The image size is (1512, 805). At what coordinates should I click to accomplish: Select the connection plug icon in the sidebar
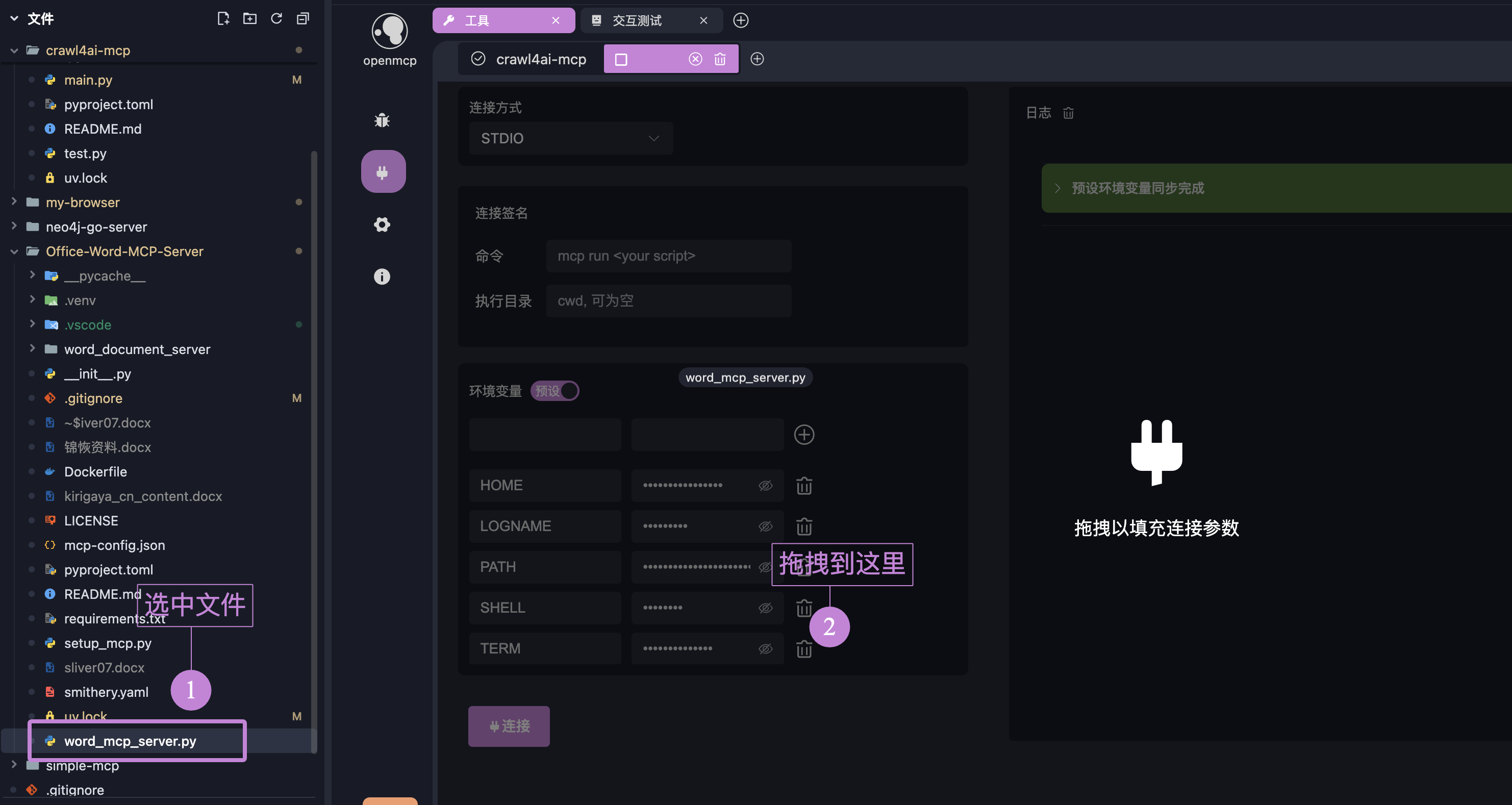coord(382,171)
